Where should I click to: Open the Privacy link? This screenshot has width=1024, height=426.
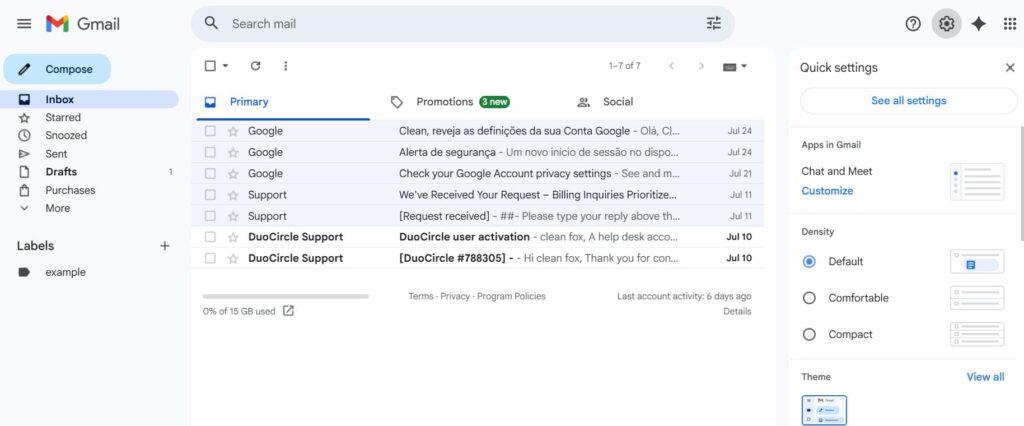click(x=455, y=296)
